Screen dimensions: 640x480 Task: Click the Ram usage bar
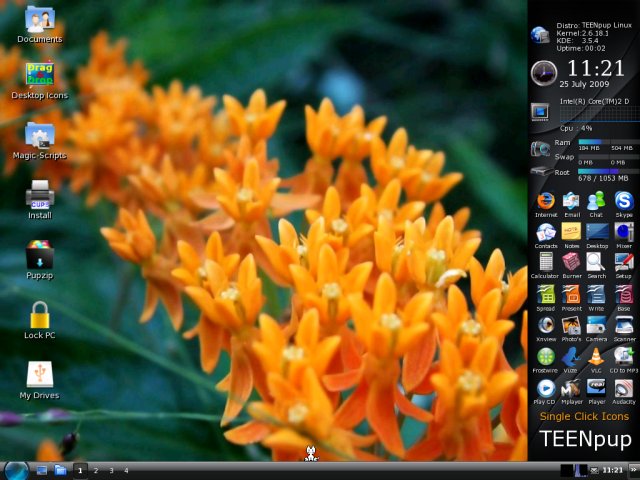609,142
